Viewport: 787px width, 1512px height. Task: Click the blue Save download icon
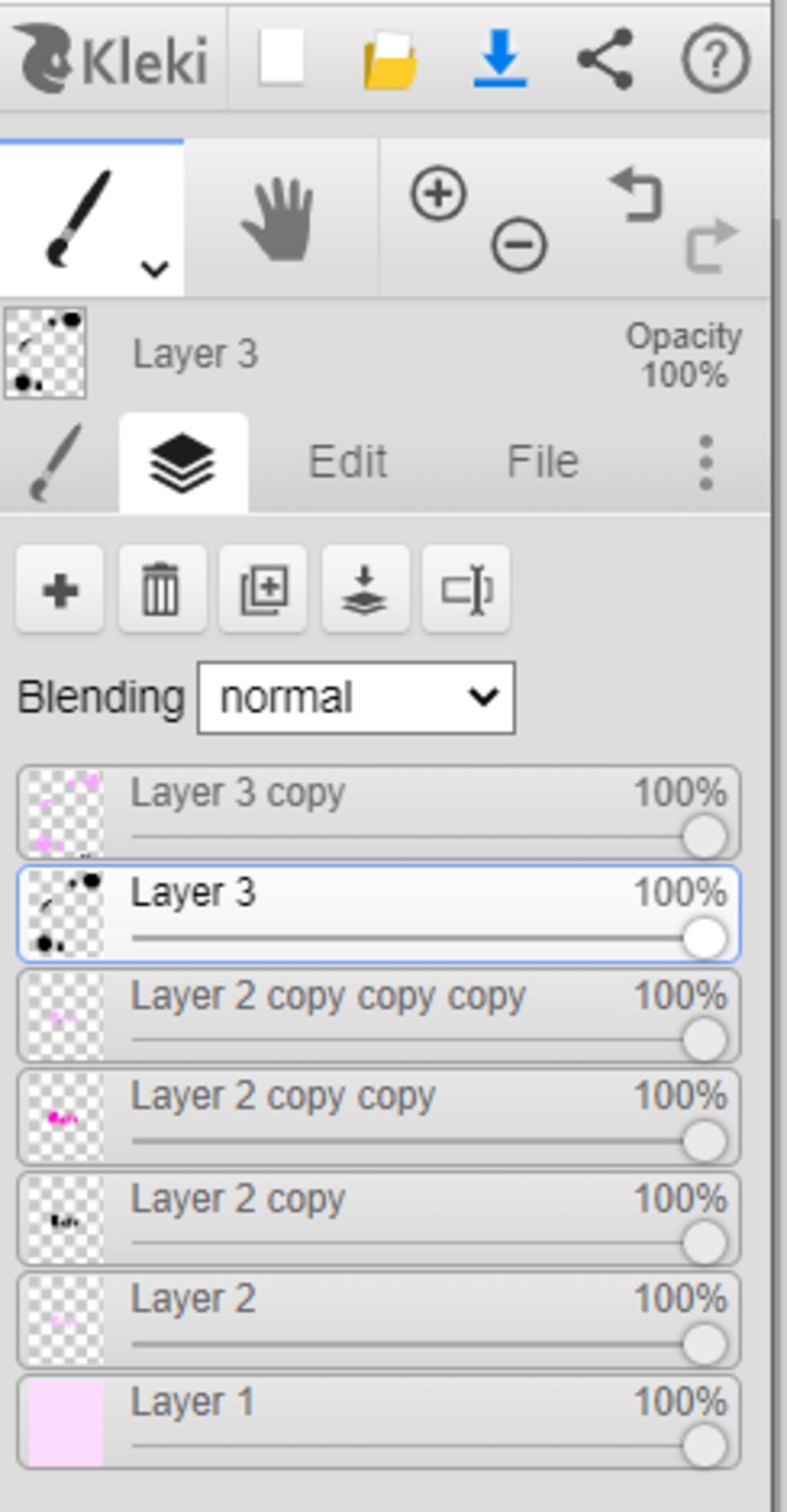pos(500,58)
